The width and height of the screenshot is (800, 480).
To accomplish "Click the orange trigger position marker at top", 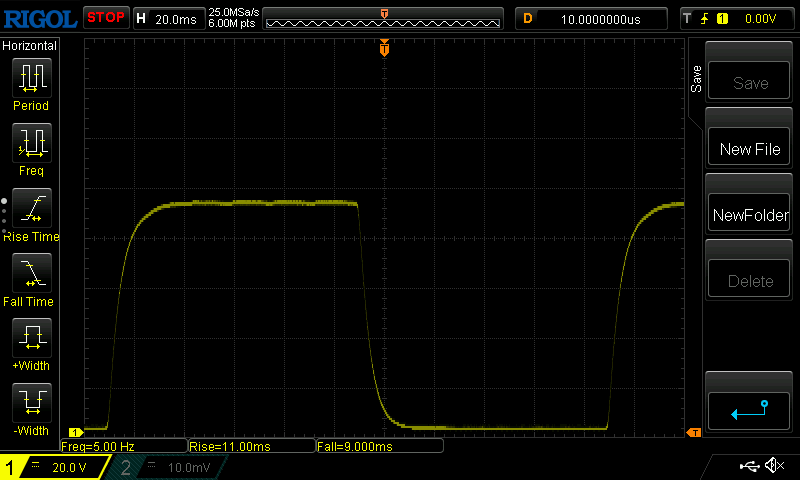I will point(384,48).
